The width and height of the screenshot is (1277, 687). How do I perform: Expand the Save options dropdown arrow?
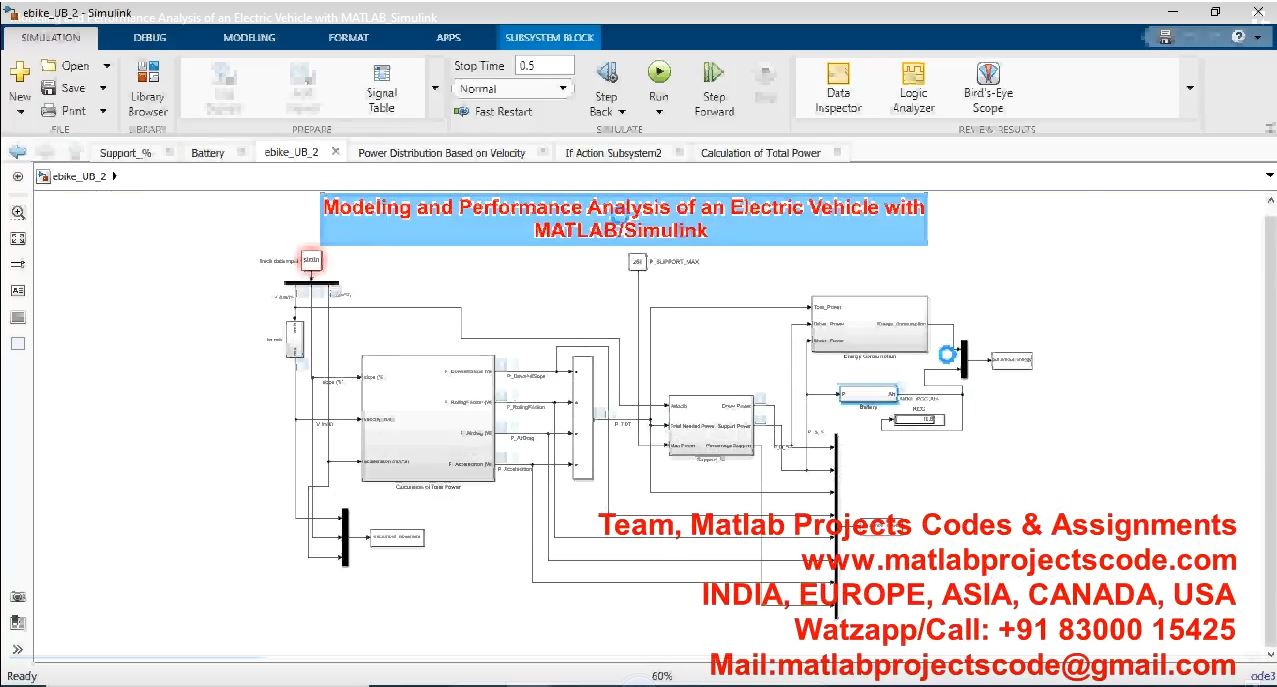104,88
